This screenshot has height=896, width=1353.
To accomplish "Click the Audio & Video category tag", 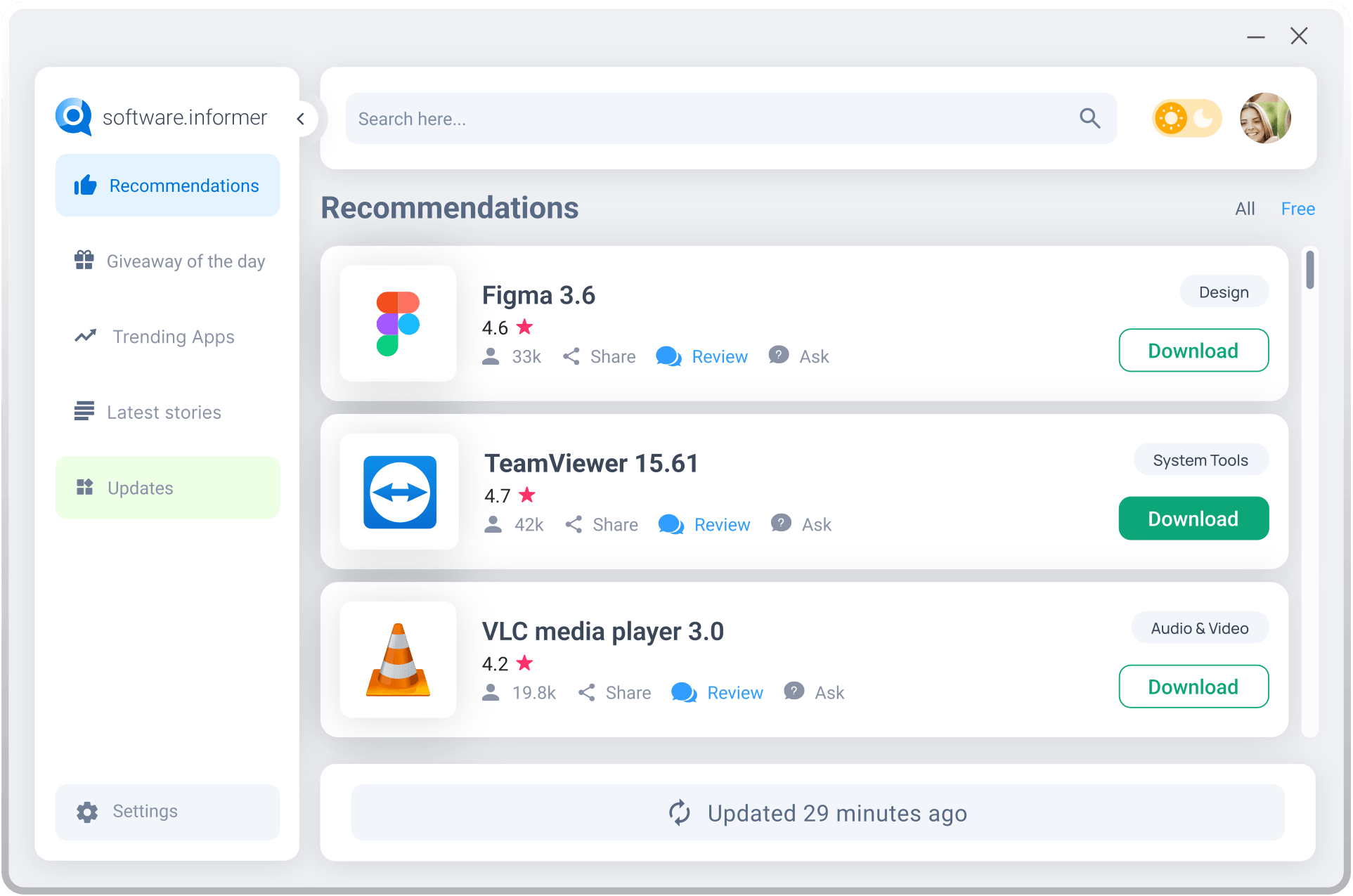I will [x=1200, y=628].
